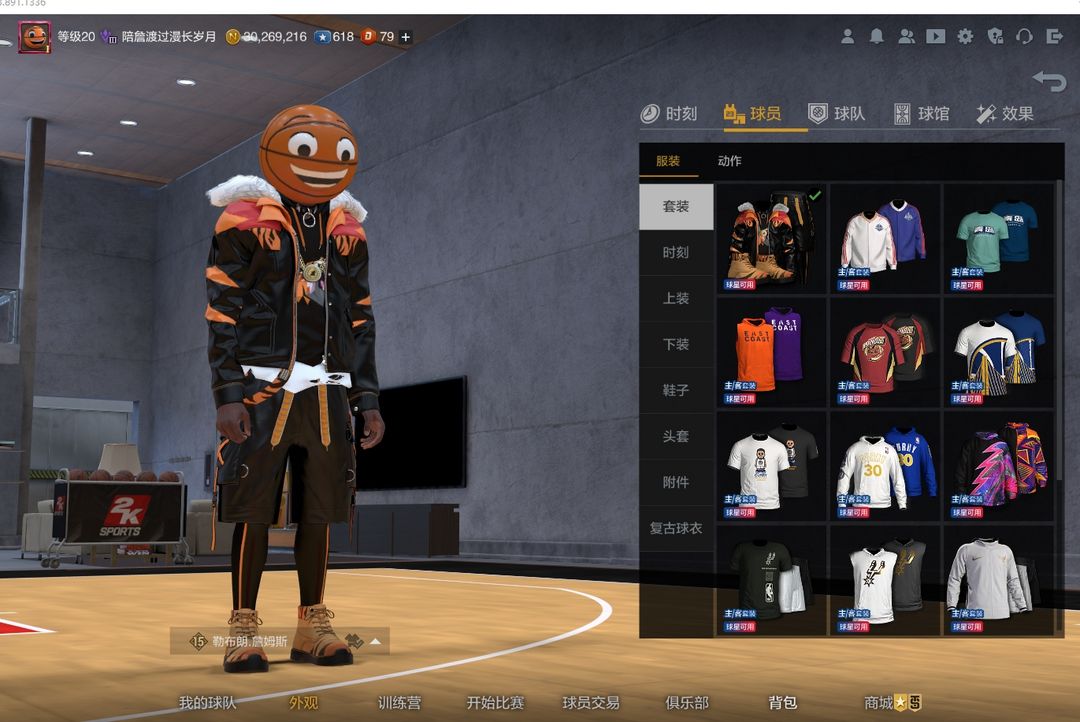Select the white and blue jacket outfit
This screenshot has width=1080, height=722.
click(885, 238)
